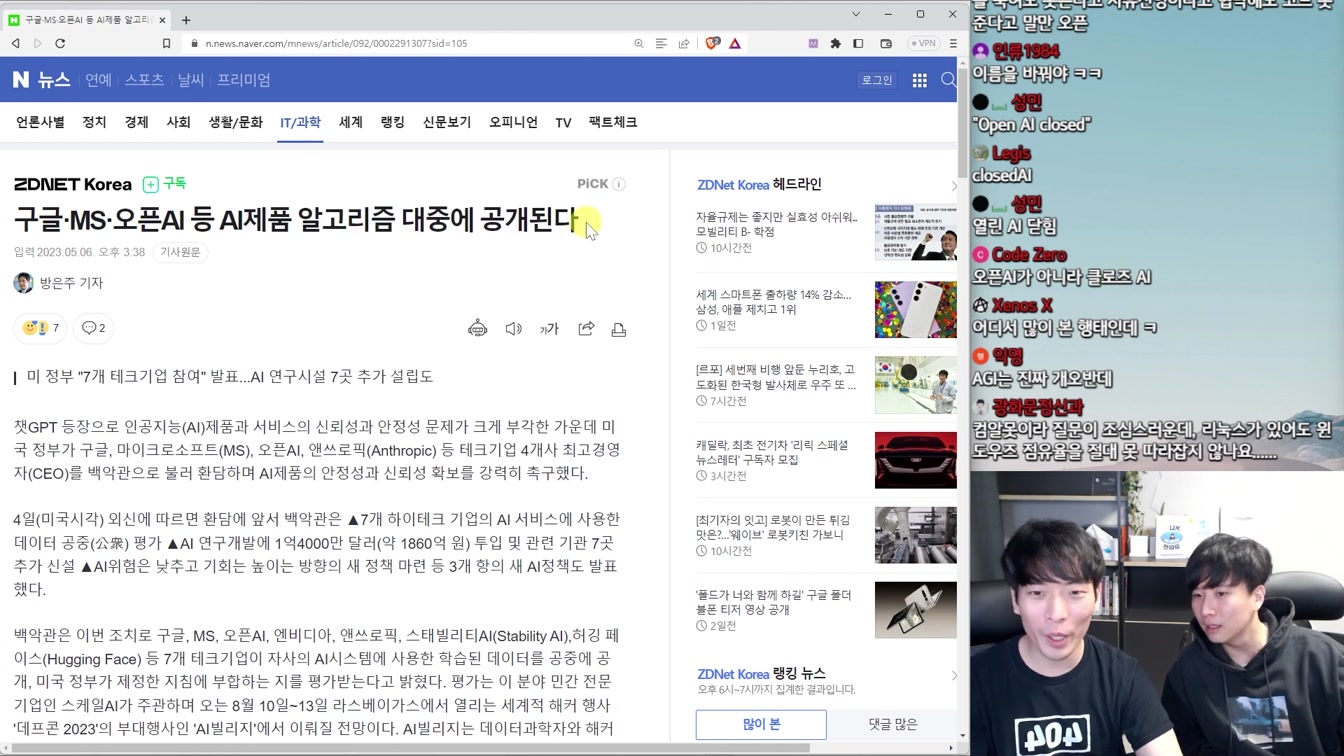
Task: Open the 스포츠 section link
Action: (144, 80)
